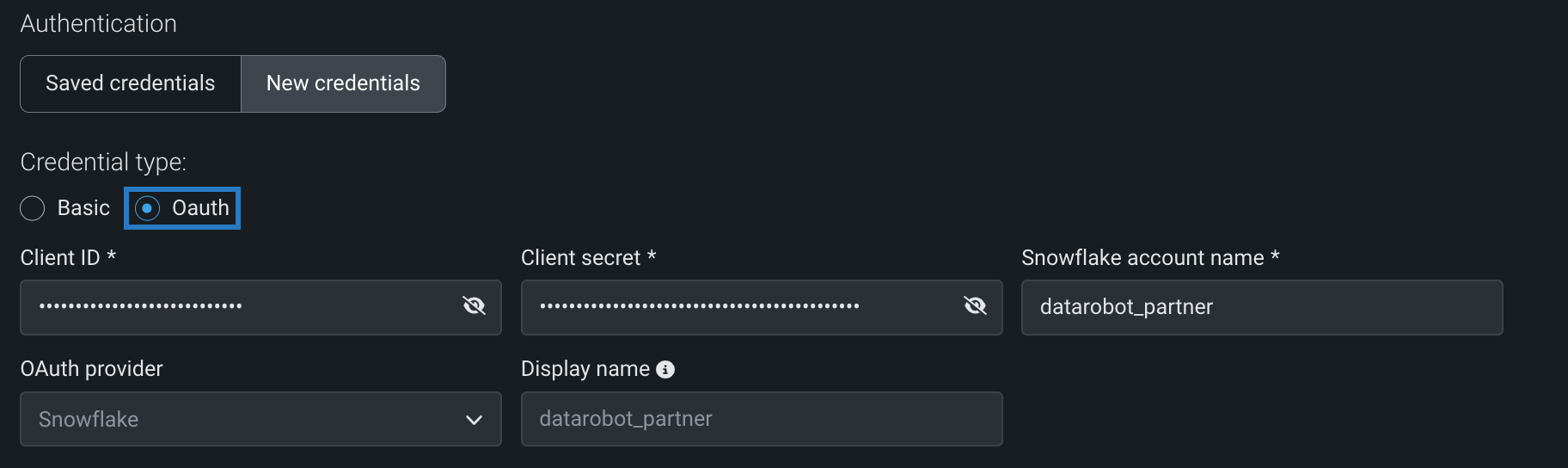
Task: Switch to the Saved credentials tab
Action: click(x=131, y=83)
